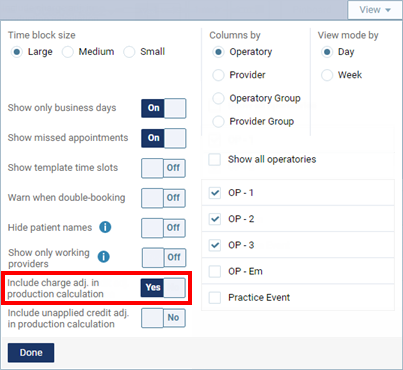
Task: Enable Include unapplied credit adj. switch
Action: 164,318
